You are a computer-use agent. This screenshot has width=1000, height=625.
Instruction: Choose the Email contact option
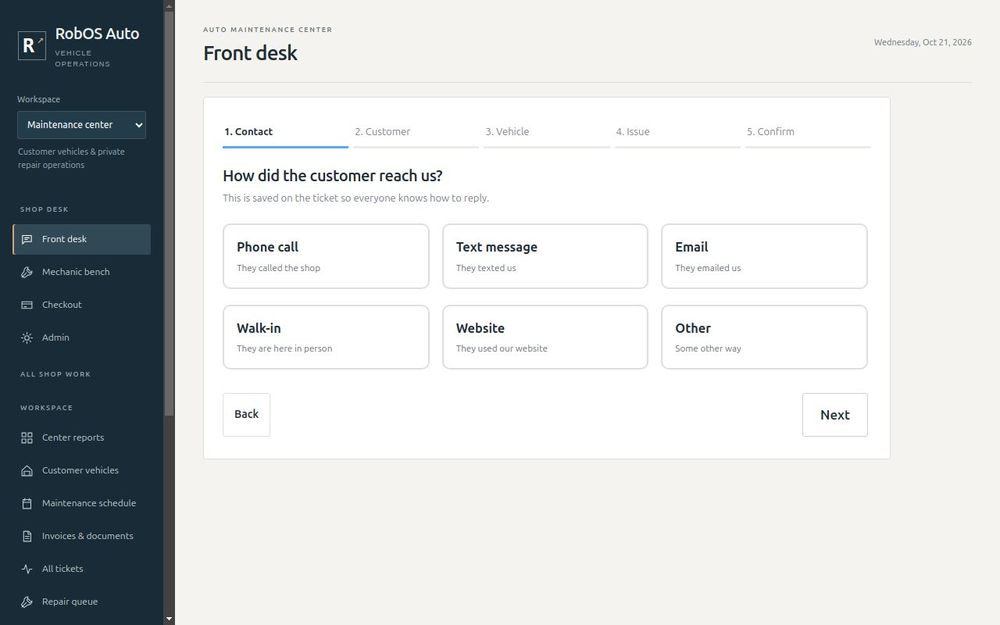pyautogui.click(x=765, y=256)
